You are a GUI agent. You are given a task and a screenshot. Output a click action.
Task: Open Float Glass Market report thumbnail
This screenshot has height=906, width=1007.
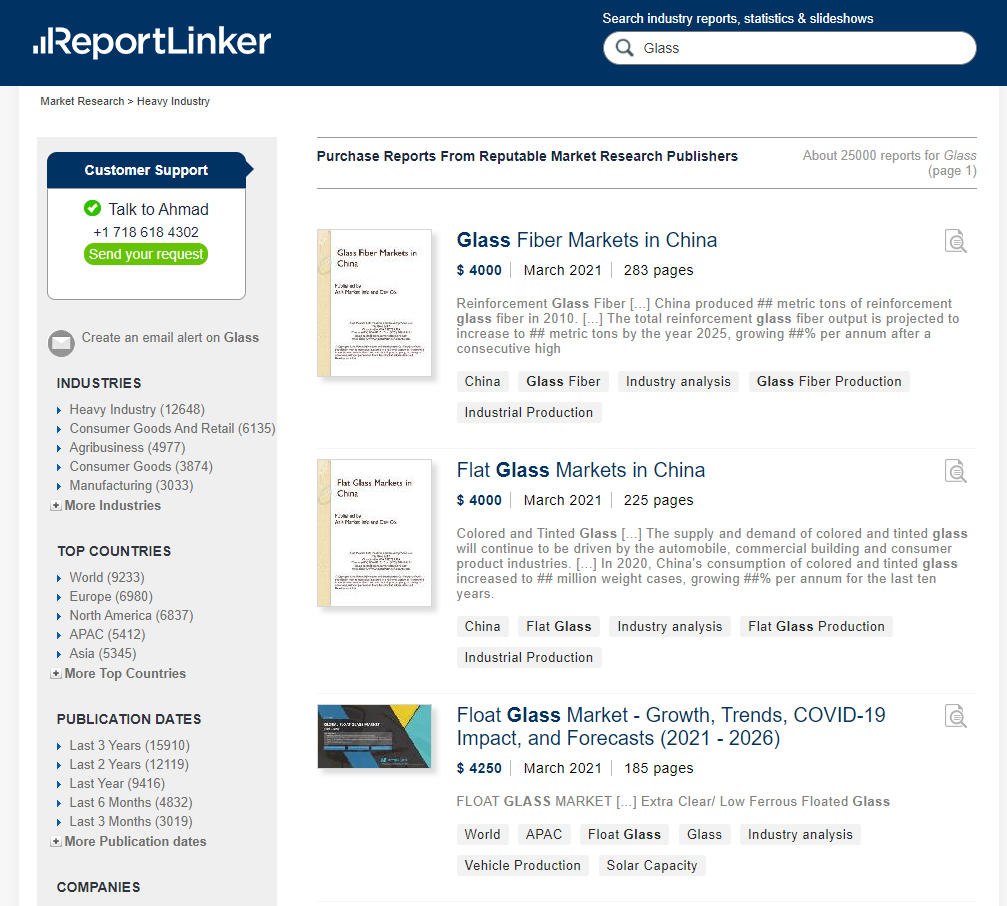pos(374,736)
